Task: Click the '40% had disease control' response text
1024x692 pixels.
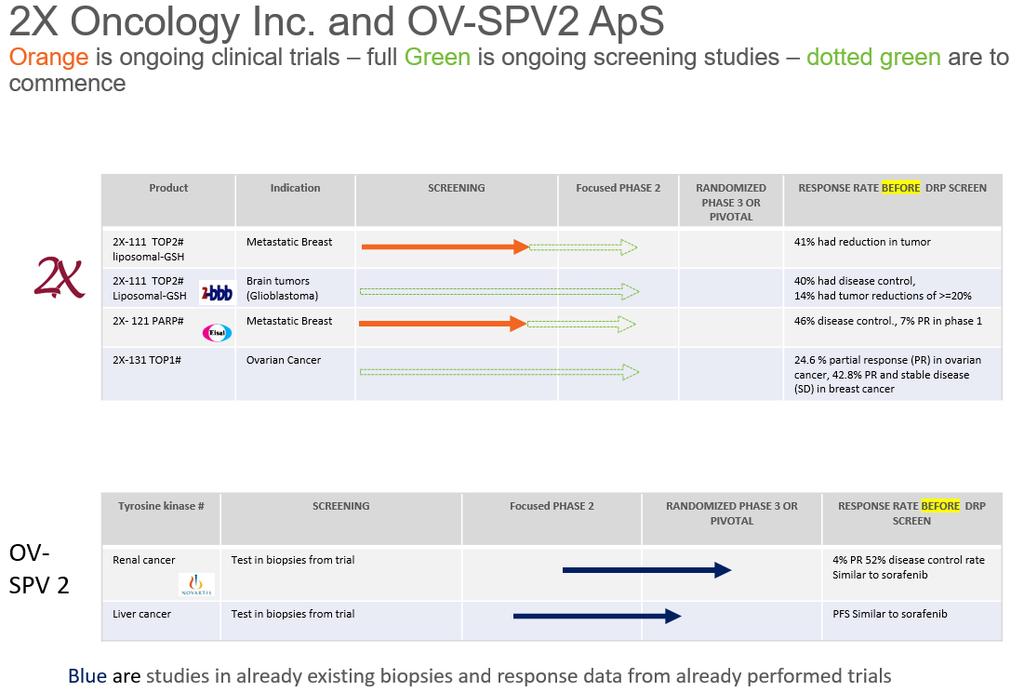Action: pyautogui.click(x=855, y=281)
